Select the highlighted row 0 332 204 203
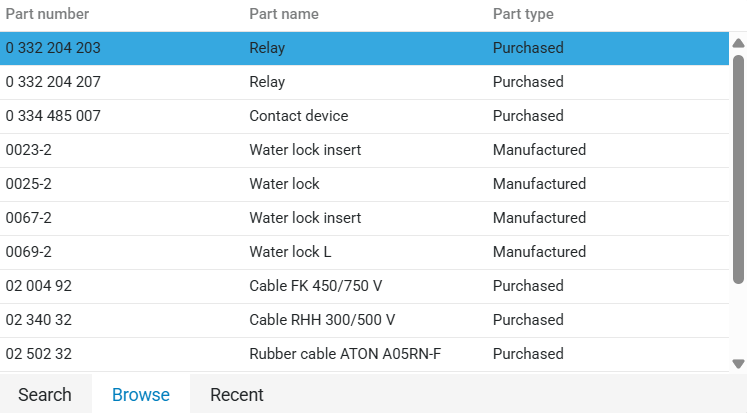 pos(364,48)
